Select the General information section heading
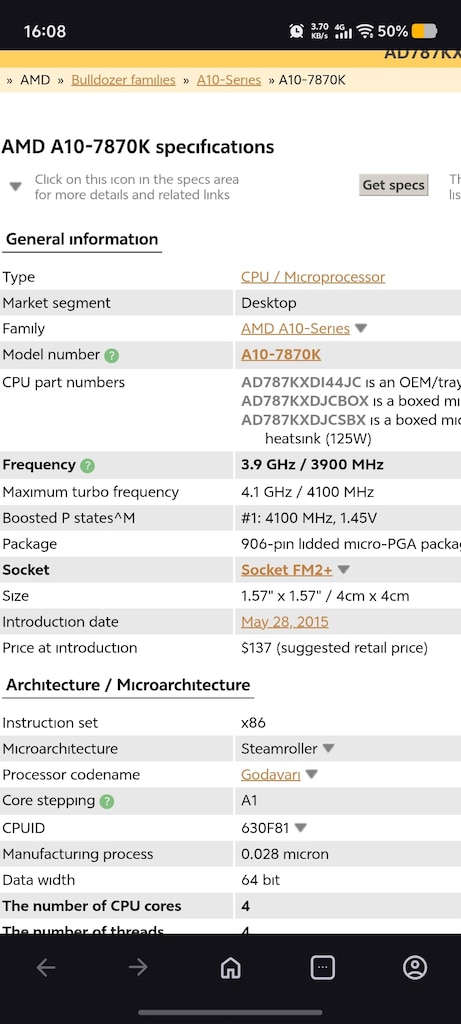 tap(82, 239)
